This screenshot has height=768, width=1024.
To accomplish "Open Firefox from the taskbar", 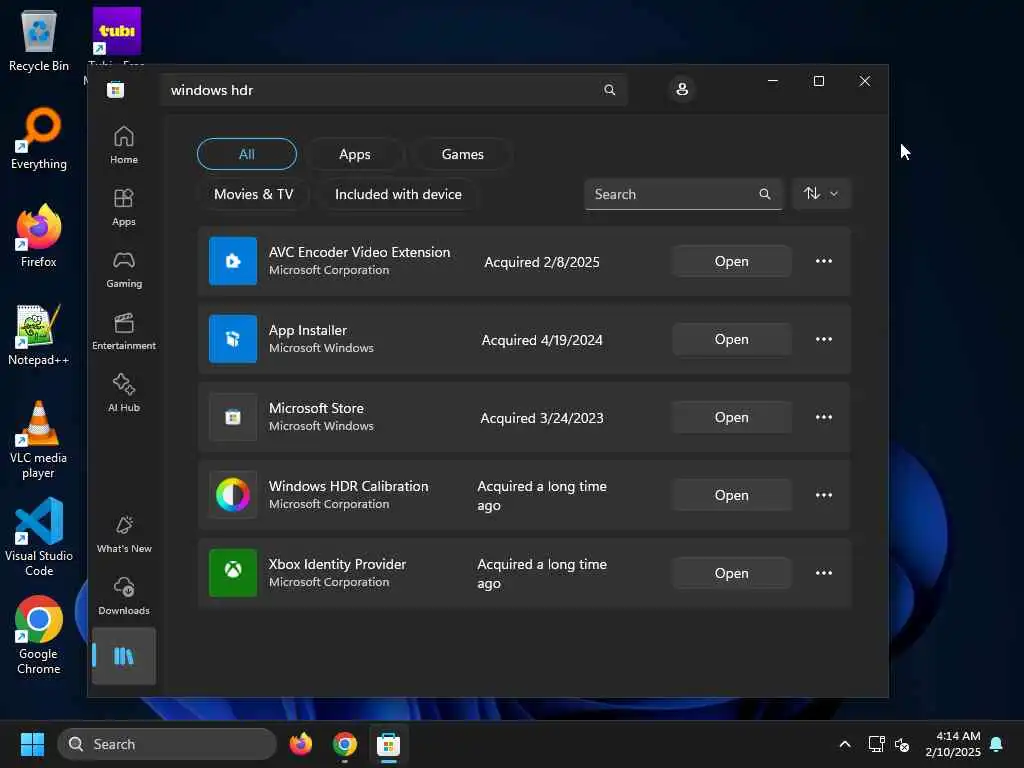I will 300,744.
